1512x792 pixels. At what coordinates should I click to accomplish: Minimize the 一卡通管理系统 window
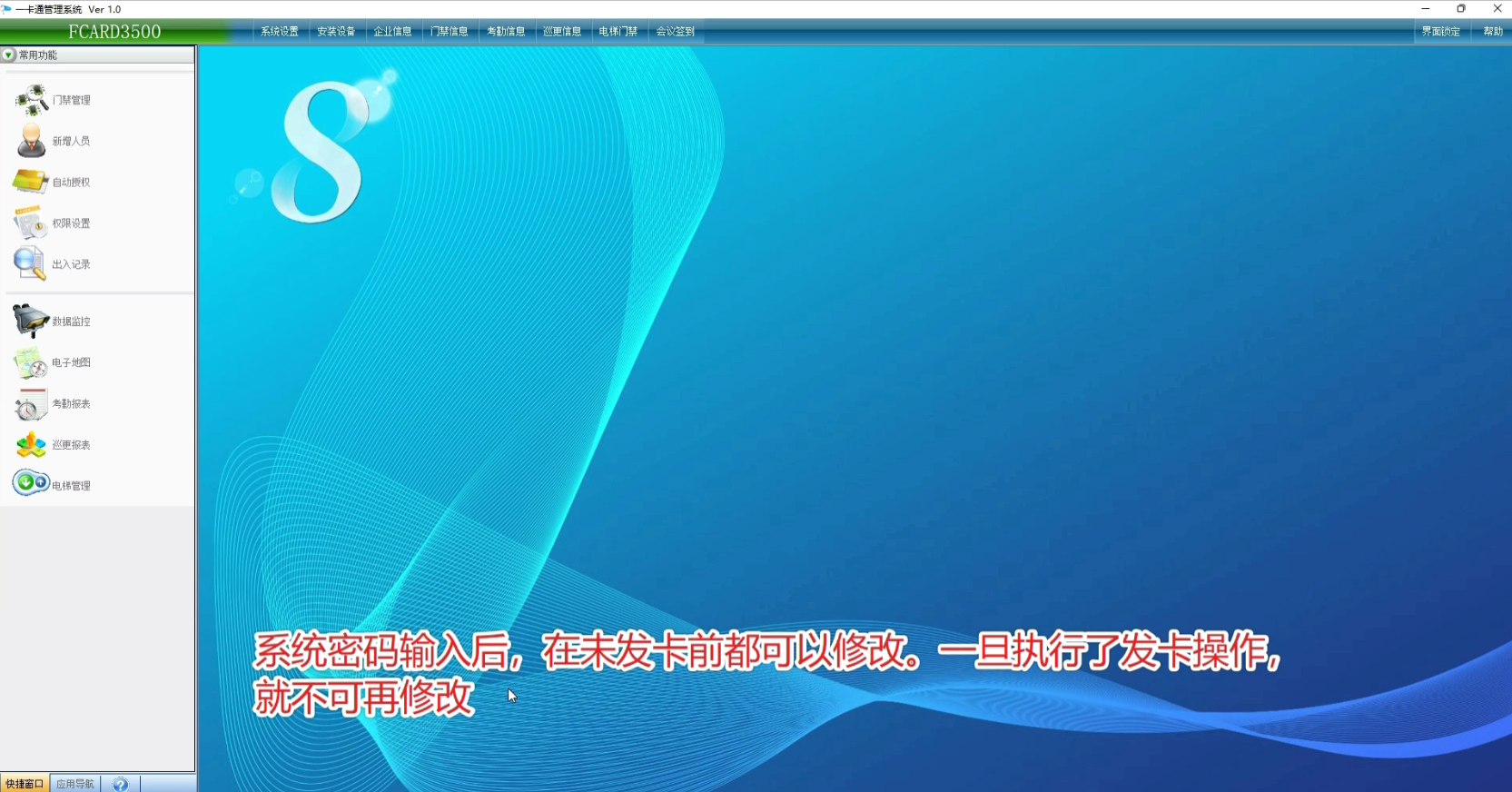(1426, 8)
